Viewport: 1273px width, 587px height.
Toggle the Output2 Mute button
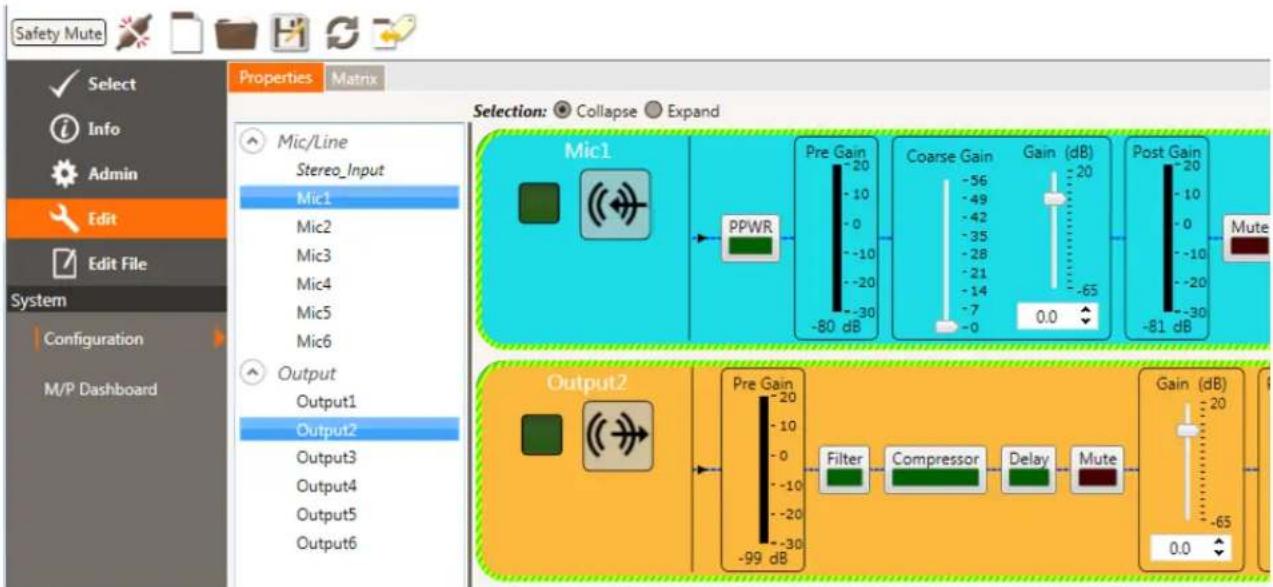pos(1098,469)
